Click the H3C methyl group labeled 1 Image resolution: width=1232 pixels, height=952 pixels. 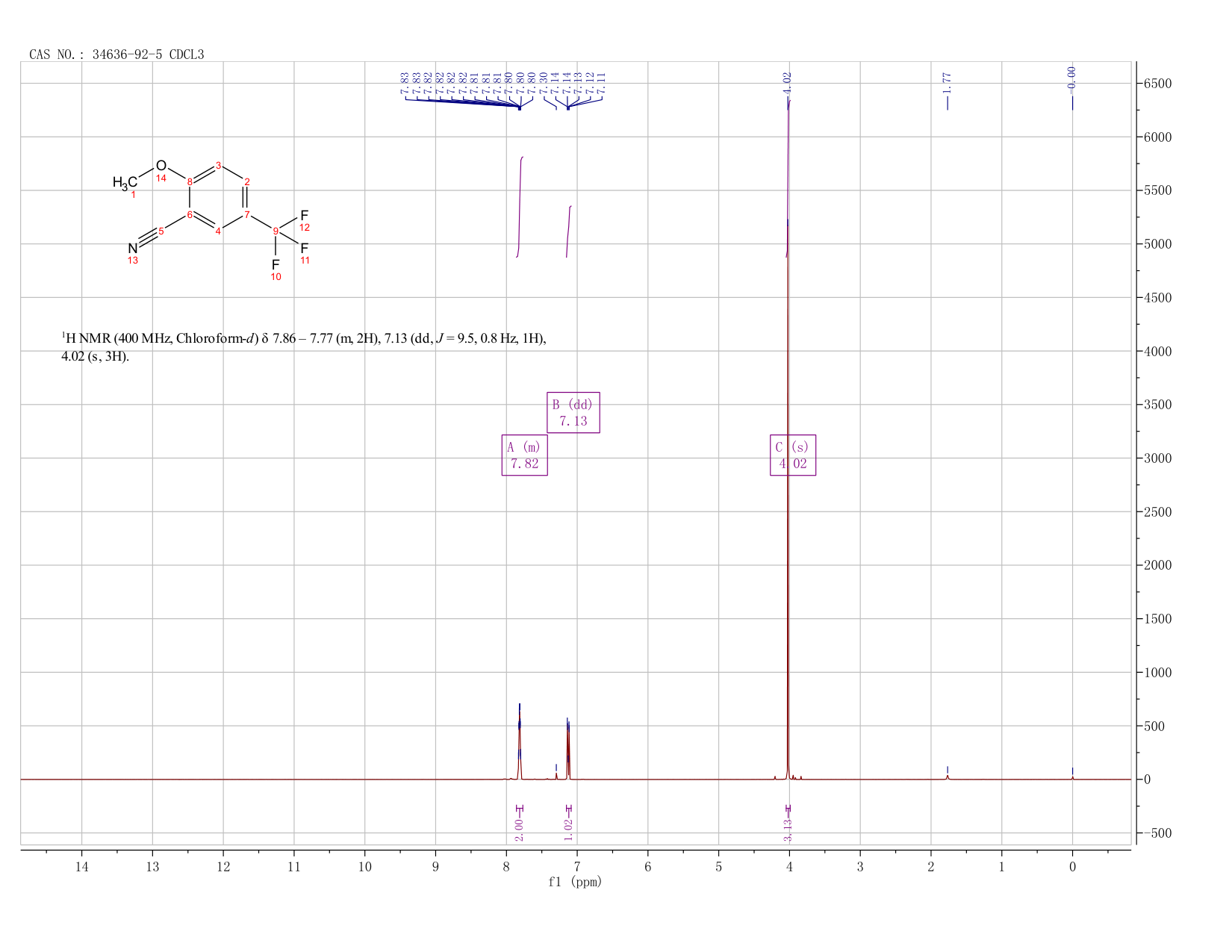pyautogui.click(x=125, y=183)
